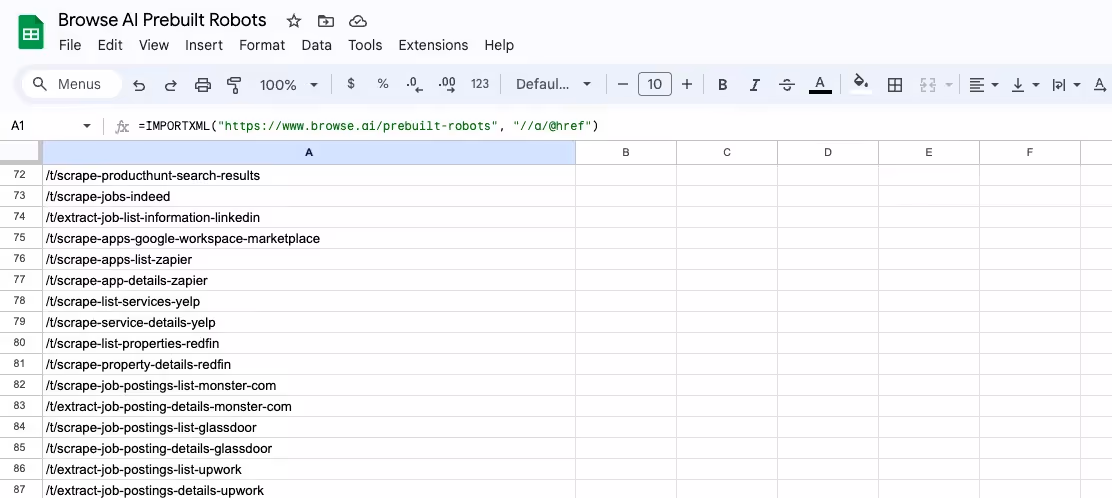The image size is (1112, 498).
Task: Open vertical align dropdown
Action: [1025, 84]
